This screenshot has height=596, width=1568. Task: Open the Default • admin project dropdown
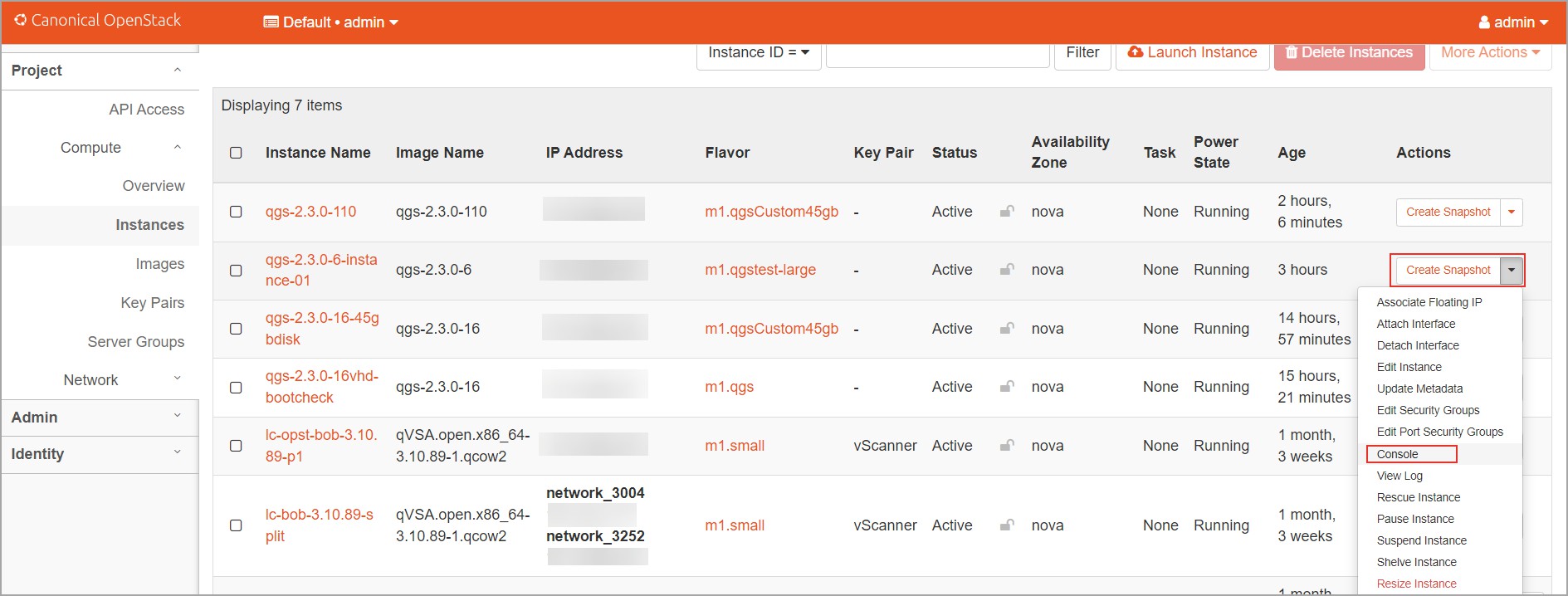point(330,22)
